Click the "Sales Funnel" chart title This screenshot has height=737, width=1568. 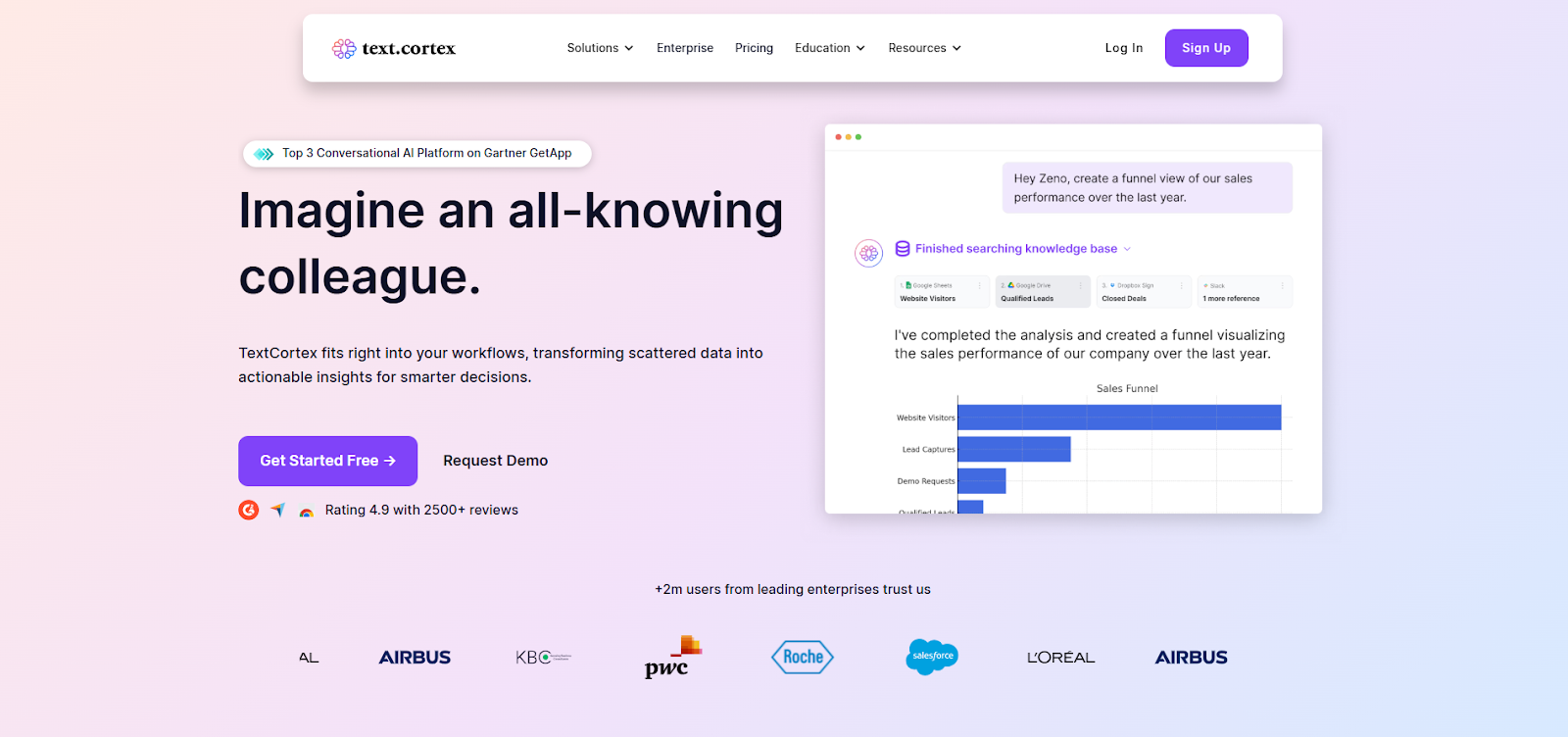coord(1127,389)
